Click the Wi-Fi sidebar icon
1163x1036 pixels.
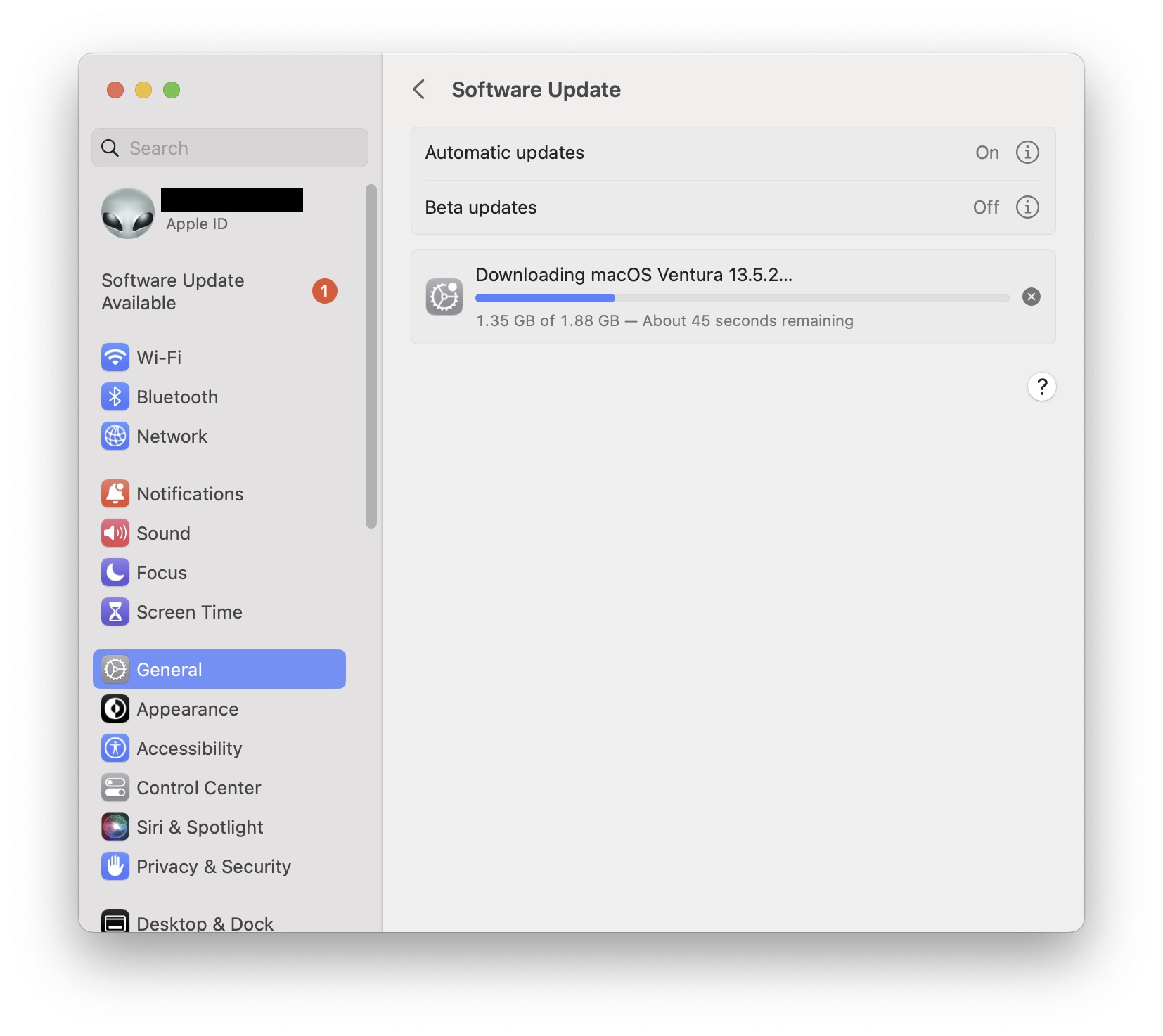tap(115, 357)
